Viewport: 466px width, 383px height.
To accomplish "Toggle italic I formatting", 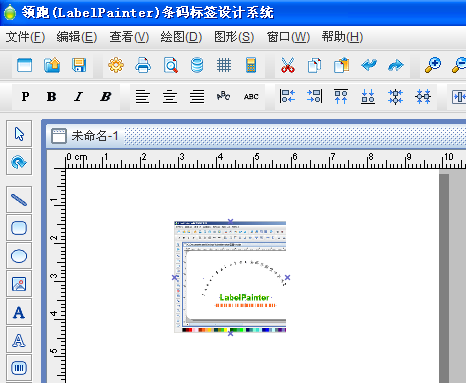I will point(78,97).
